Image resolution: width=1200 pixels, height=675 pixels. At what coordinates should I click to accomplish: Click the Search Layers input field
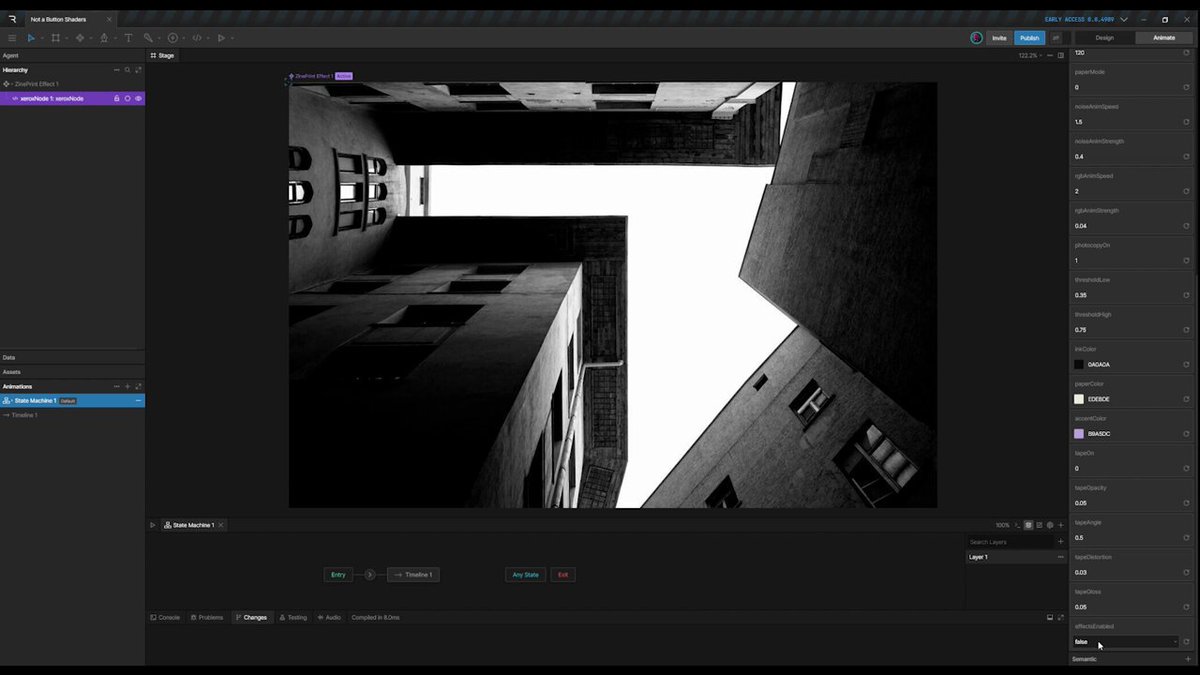(x=1010, y=542)
